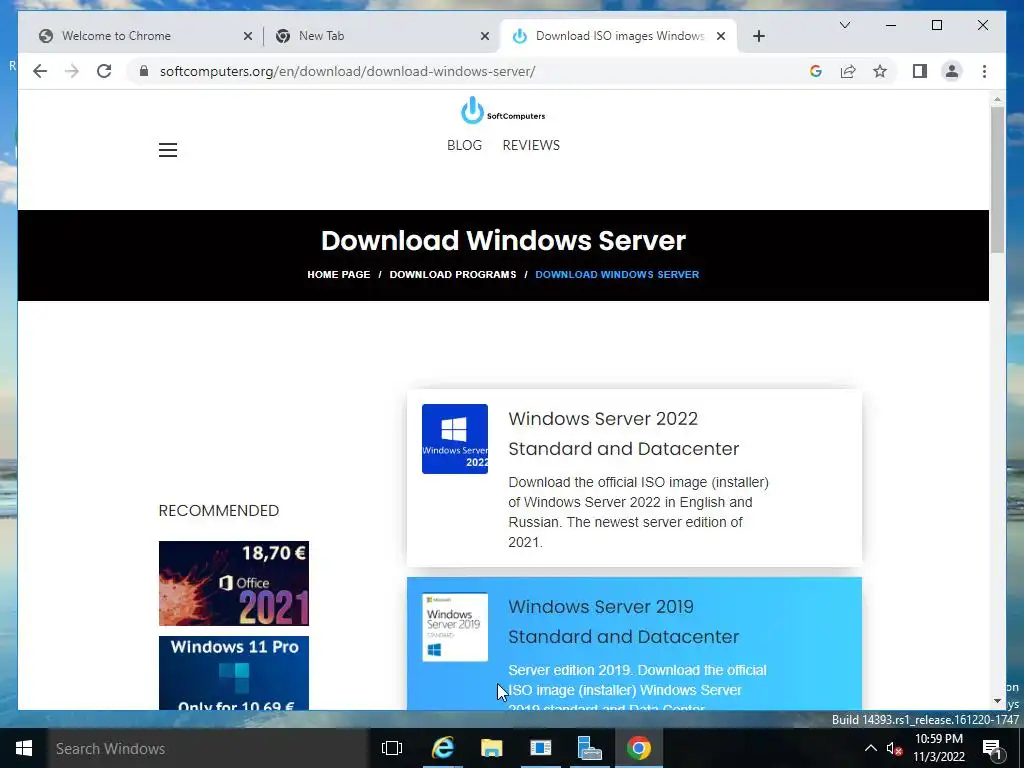This screenshot has width=1024, height=768.
Task: Open the site hamburger menu
Action: 168,150
